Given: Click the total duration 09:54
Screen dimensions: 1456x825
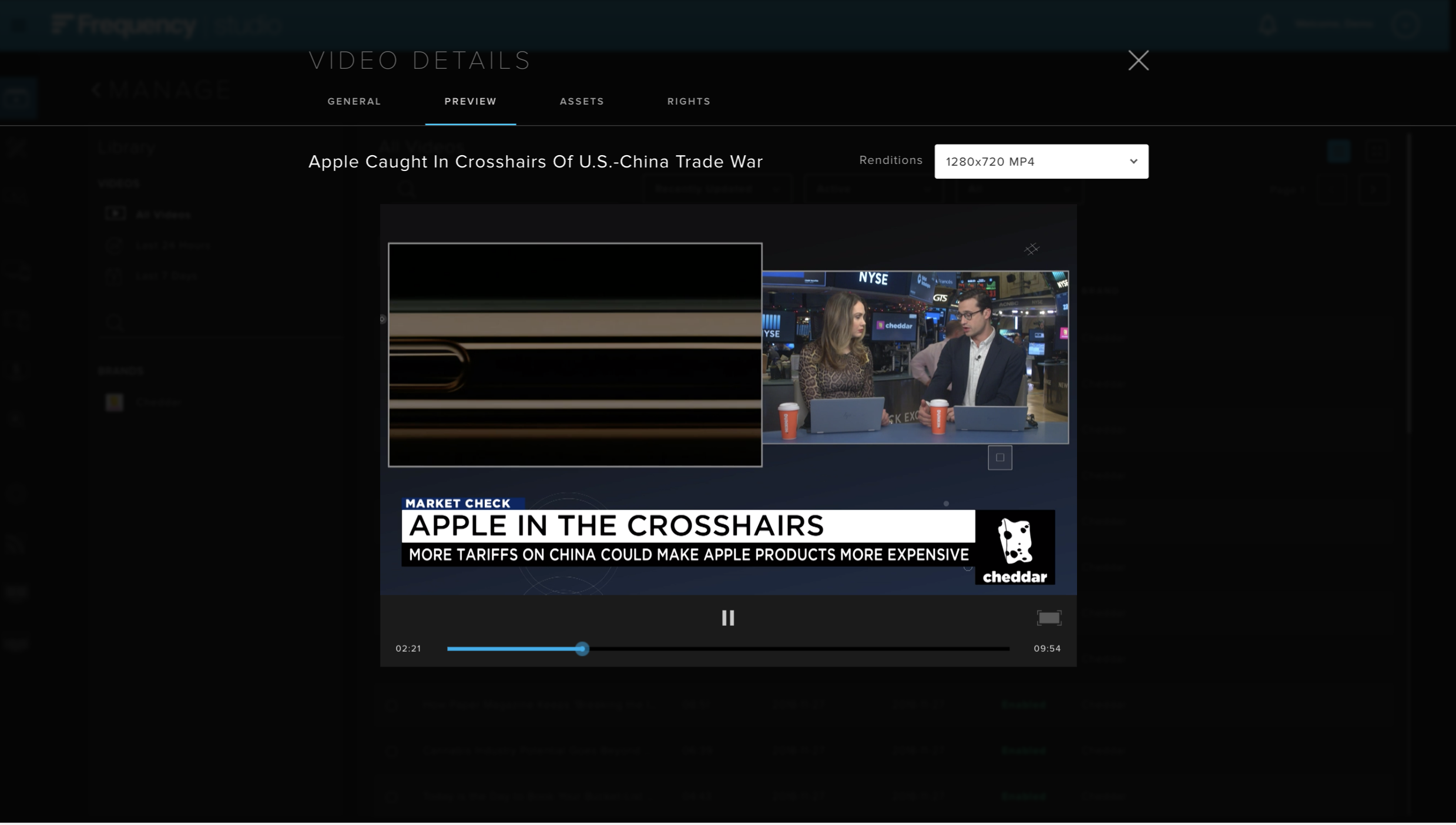Looking at the screenshot, I should point(1046,648).
